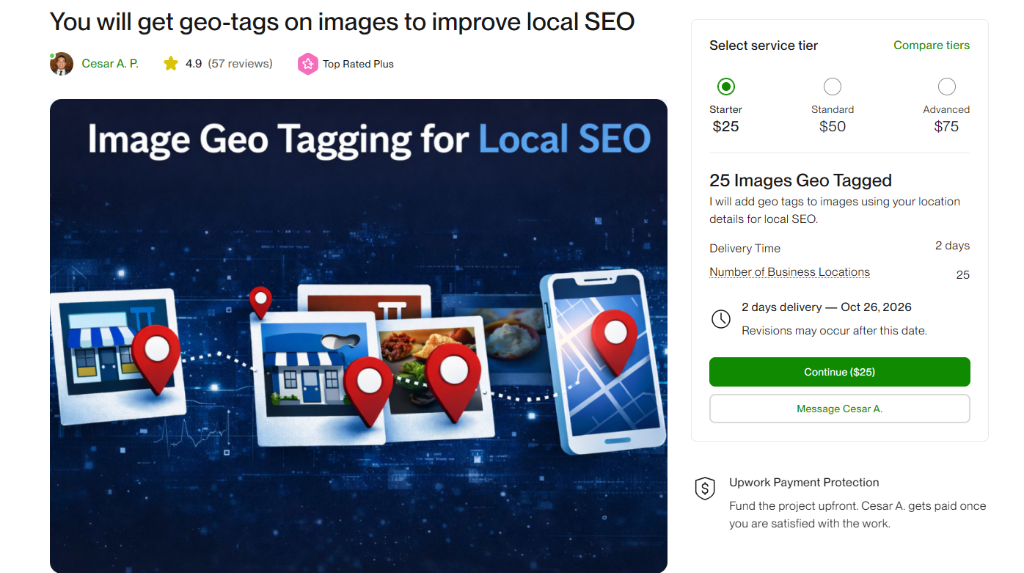Open Cesar A. P. profile avatar
This screenshot has height=573, width=1024.
point(61,64)
